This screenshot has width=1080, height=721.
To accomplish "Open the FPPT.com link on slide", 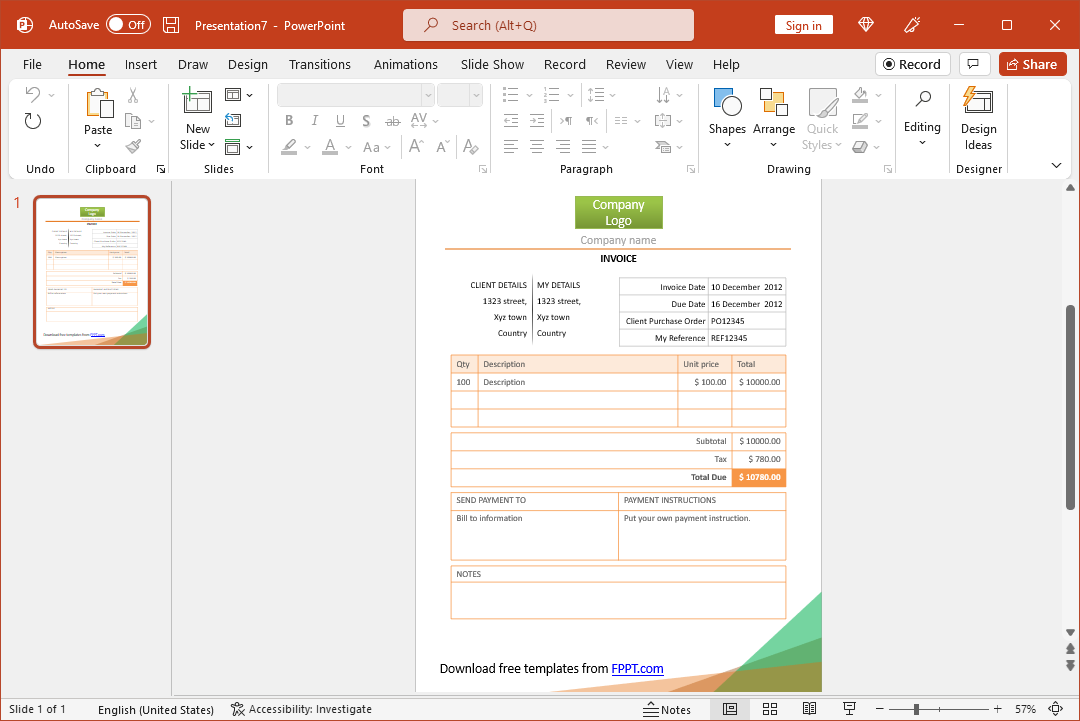I will point(637,669).
